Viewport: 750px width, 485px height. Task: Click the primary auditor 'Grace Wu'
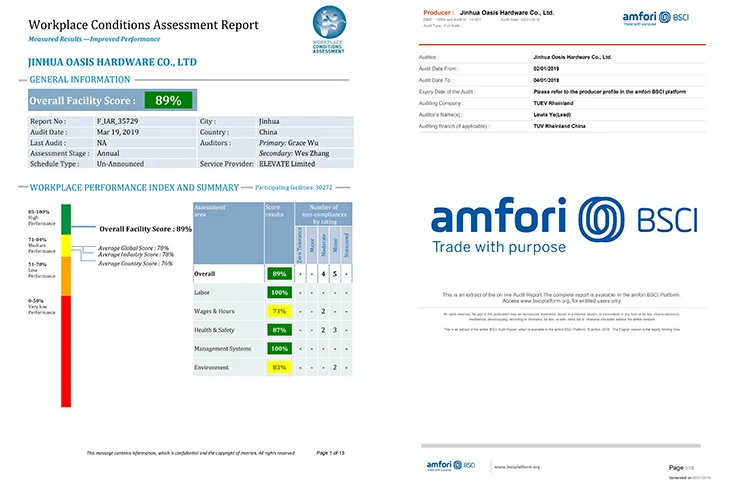303,143
